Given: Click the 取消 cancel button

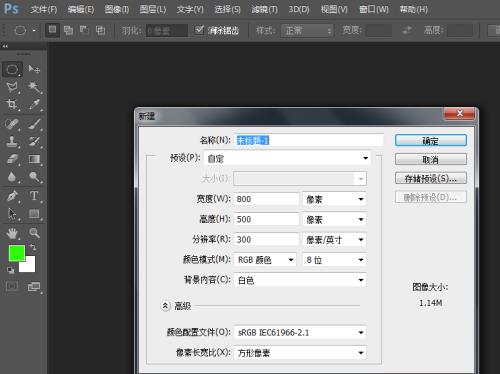Looking at the screenshot, I should pos(431,160).
